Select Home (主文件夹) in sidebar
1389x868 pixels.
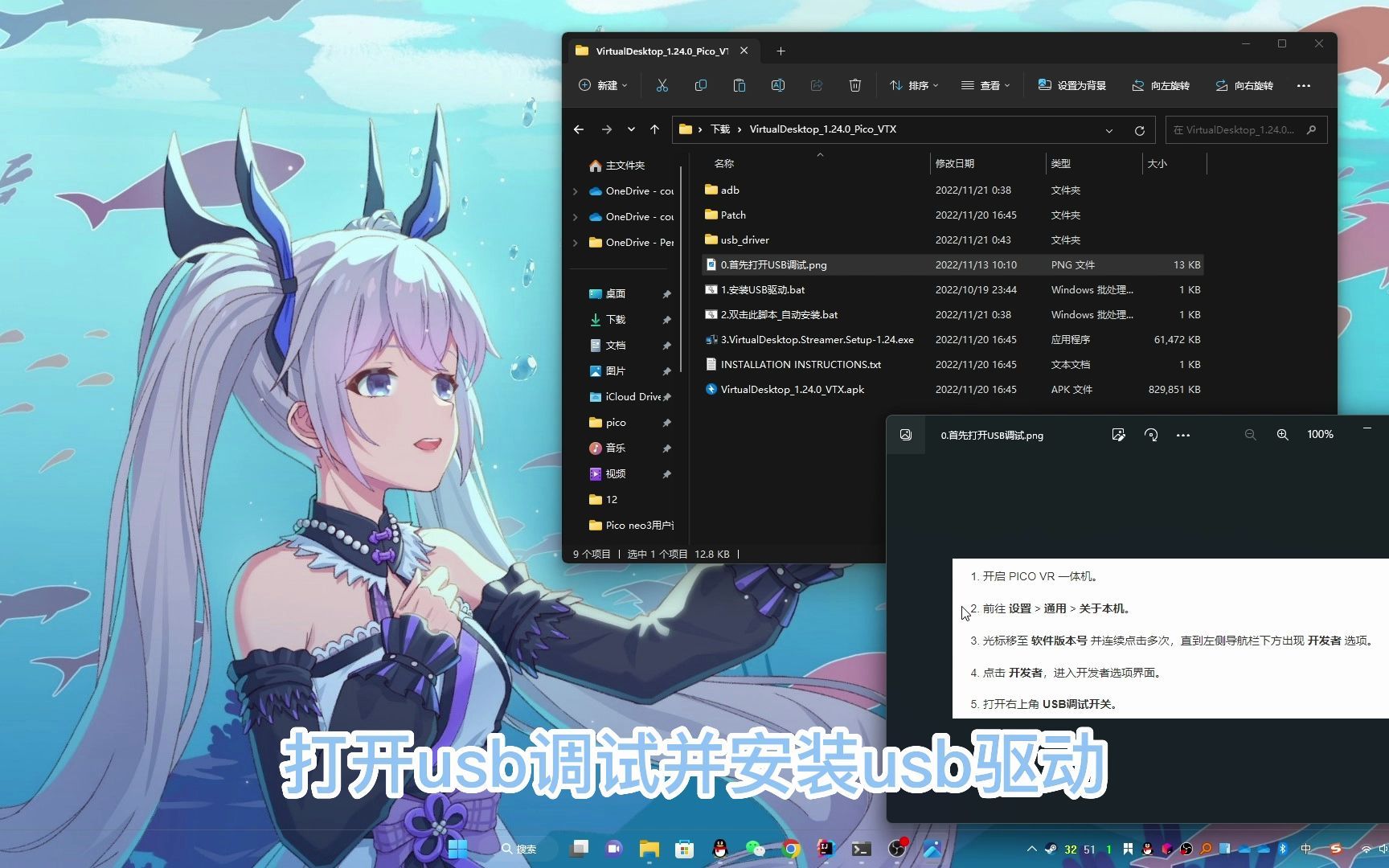coord(625,166)
